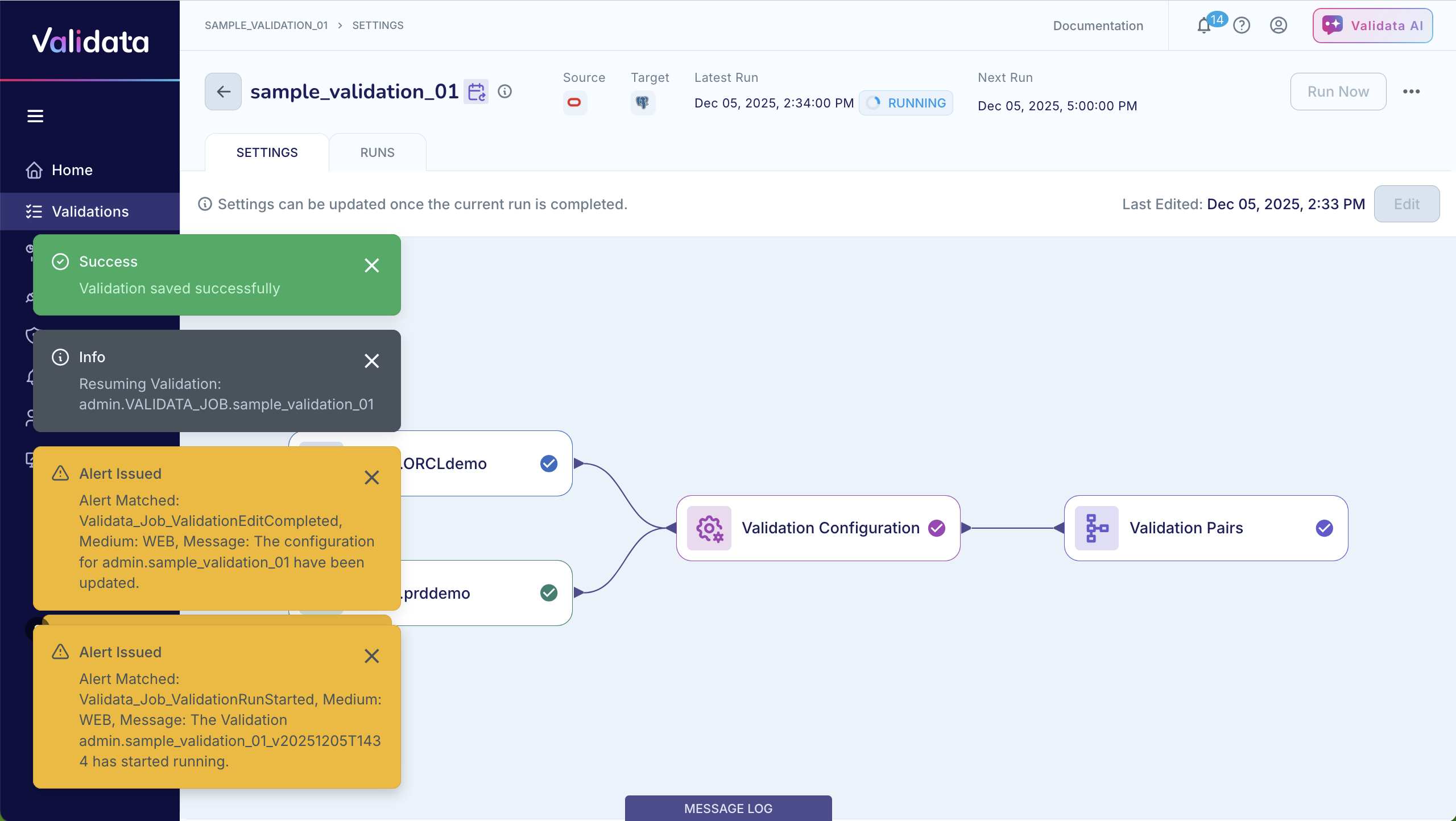Click the Validata AI button

[1372, 26]
